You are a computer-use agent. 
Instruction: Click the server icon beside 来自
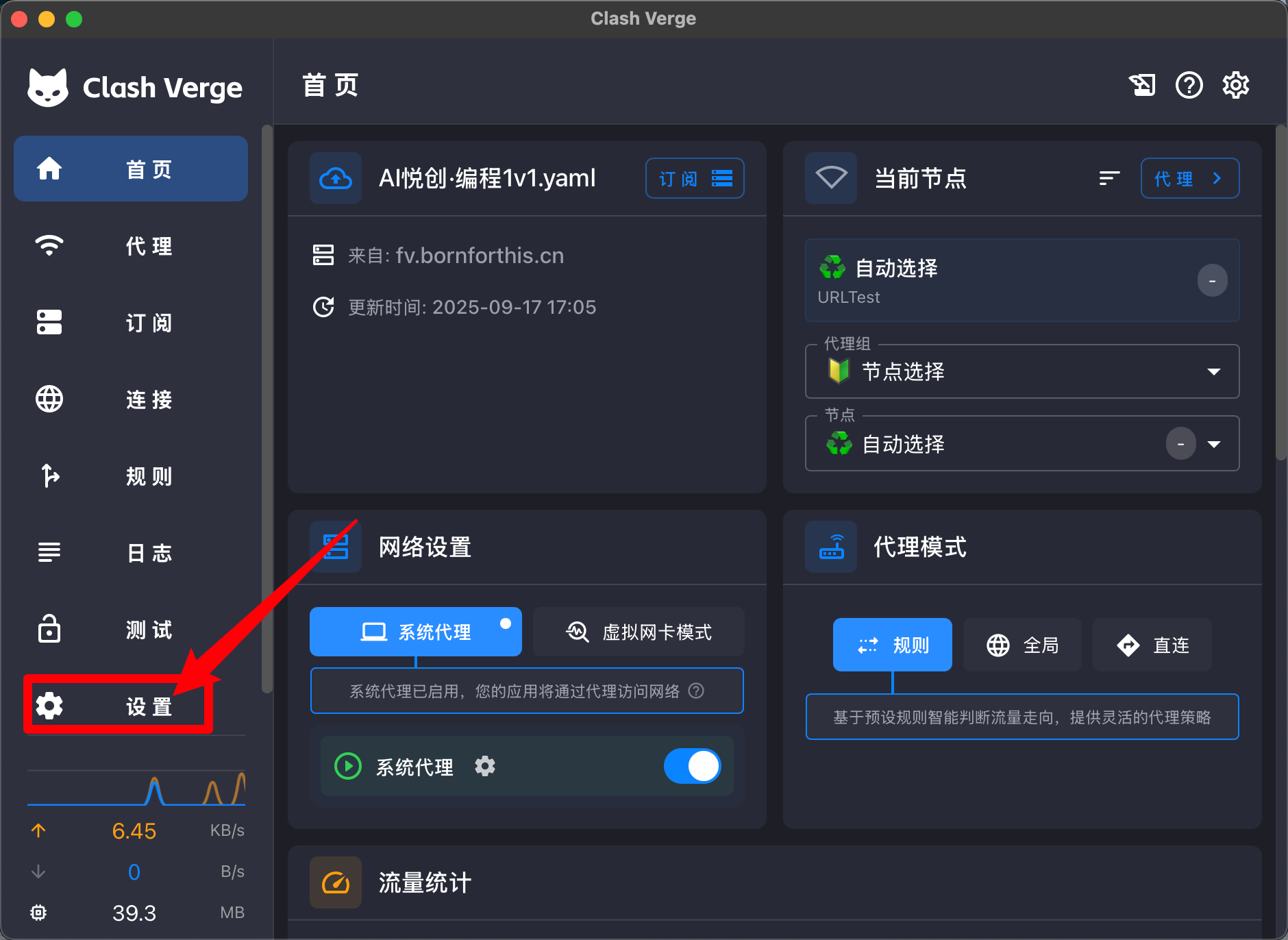pyautogui.click(x=323, y=256)
